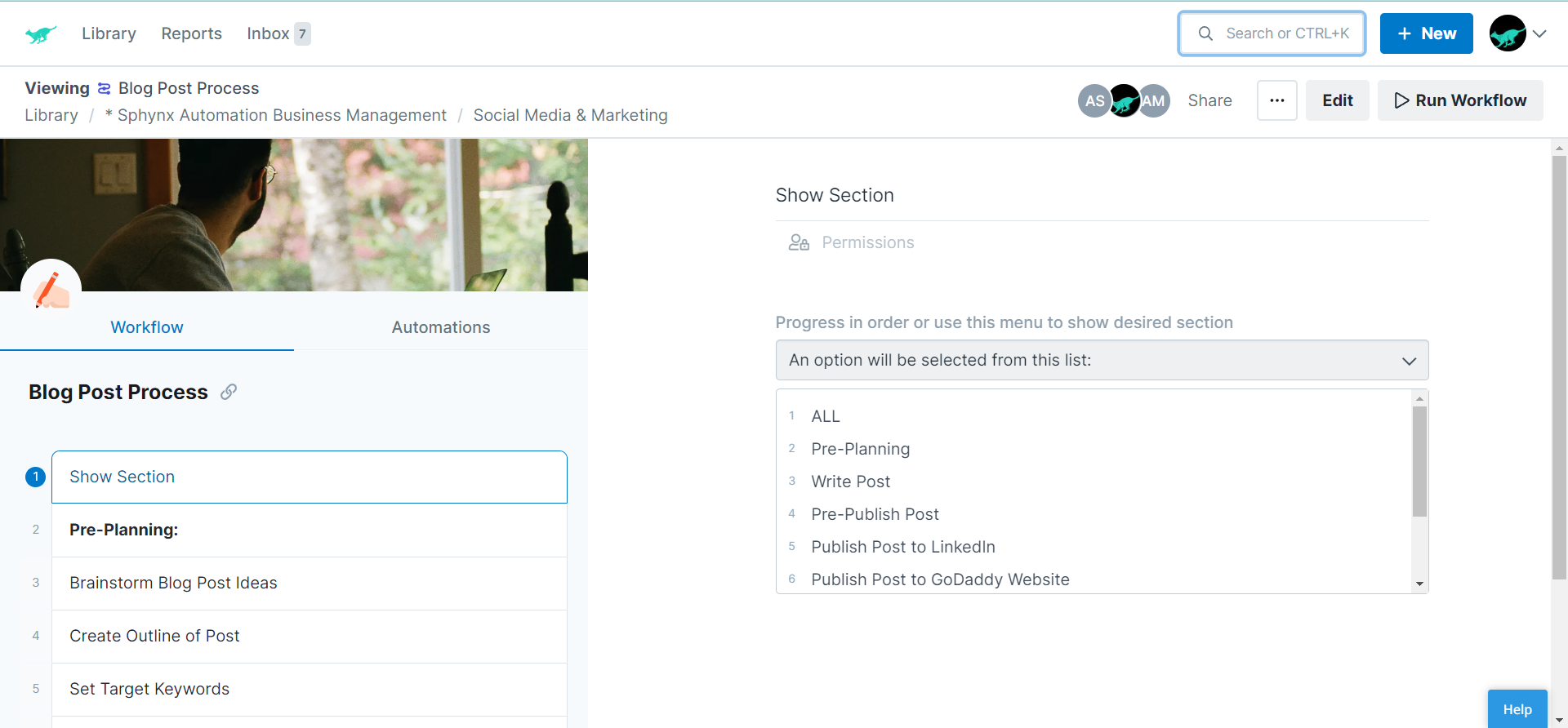Copy link icon beside Blog Post Process title
Screen dimensions: 1568x728
click(x=229, y=392)
